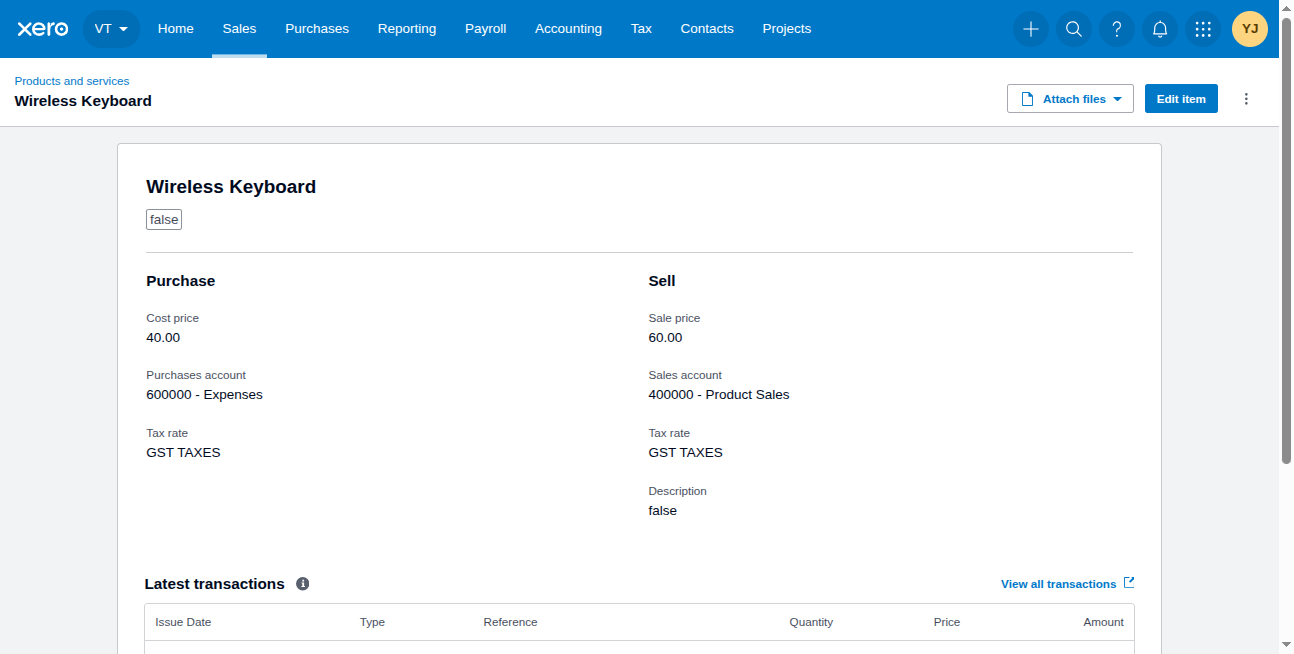The height and width of the screenshot is (654, 1294).
Task: Open the help question mark icon
Action: [1117, 29]
